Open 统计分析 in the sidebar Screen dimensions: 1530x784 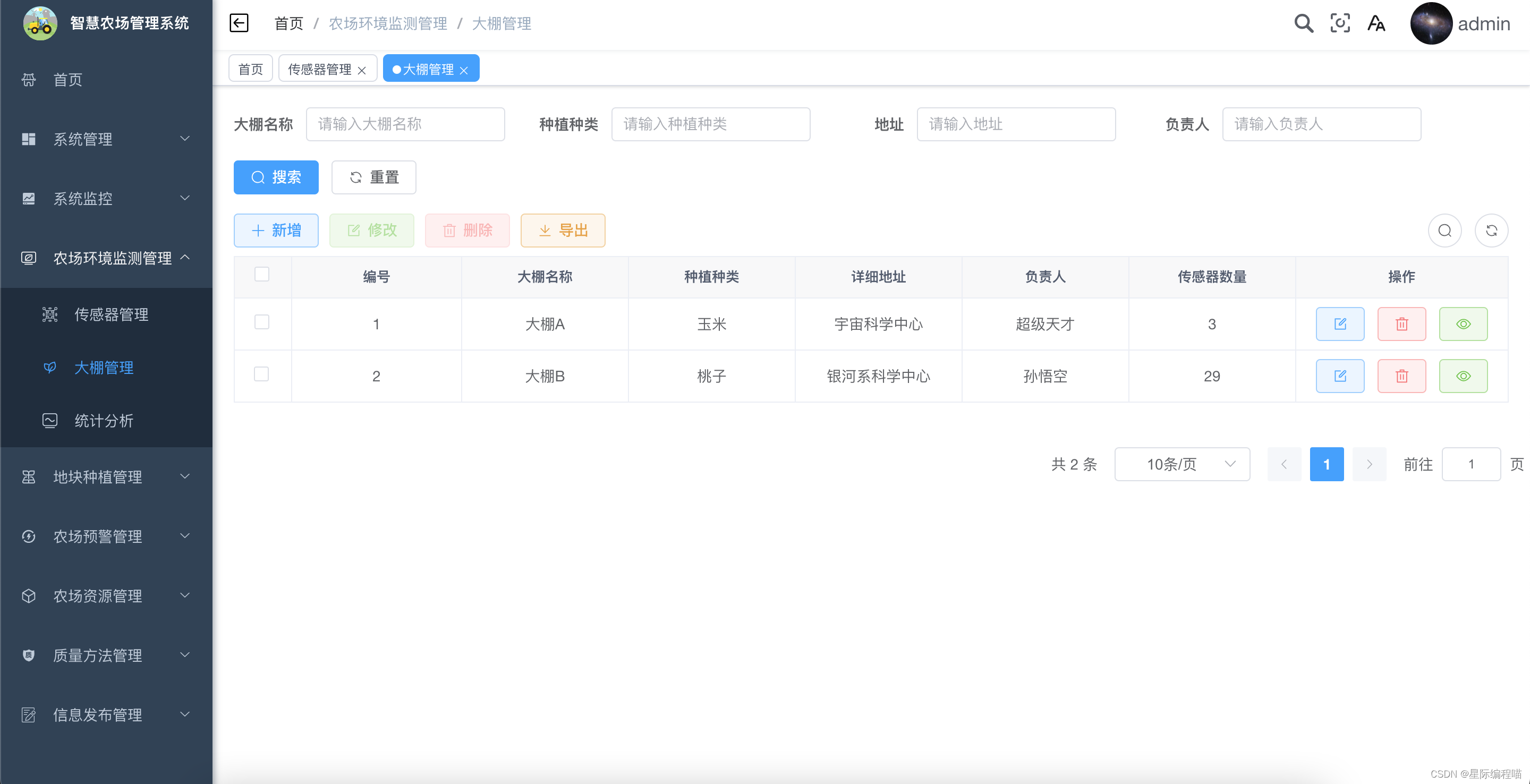pyautogui.click(x=104, y=421)
